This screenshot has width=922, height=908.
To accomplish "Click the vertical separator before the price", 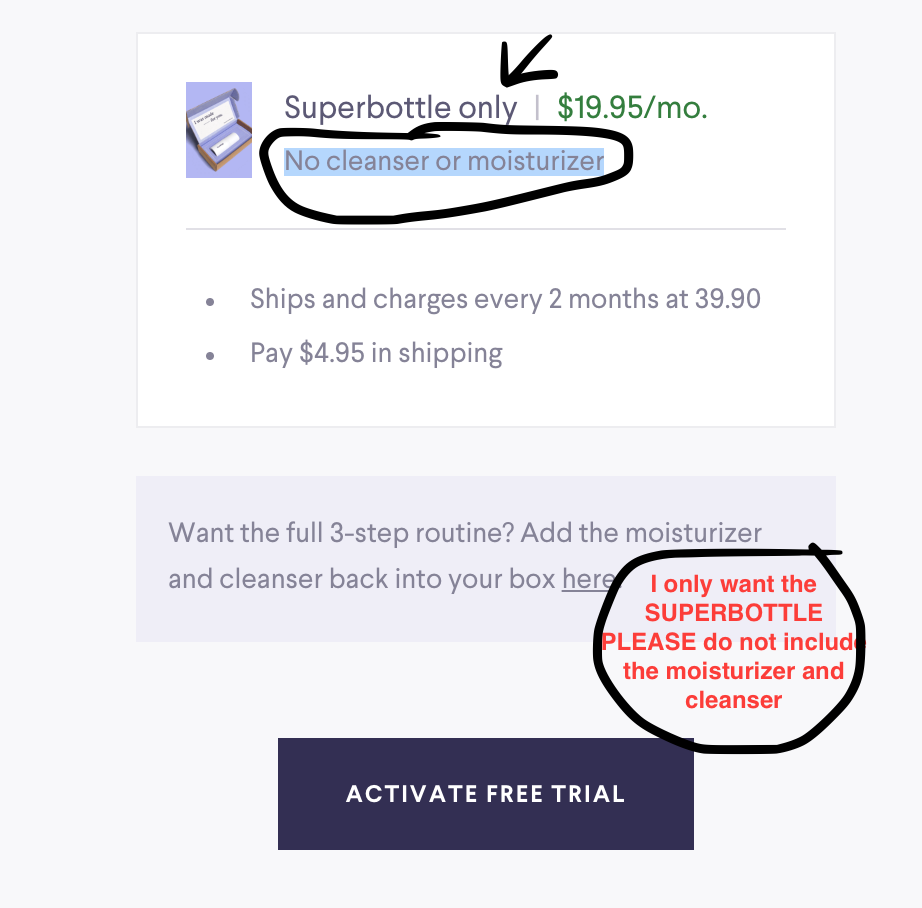I will coord(537,108).
